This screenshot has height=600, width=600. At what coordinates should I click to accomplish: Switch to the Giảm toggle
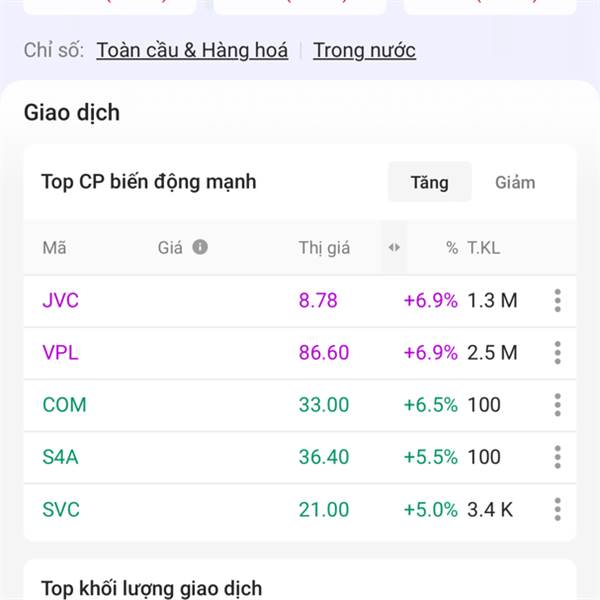point(515,182)
